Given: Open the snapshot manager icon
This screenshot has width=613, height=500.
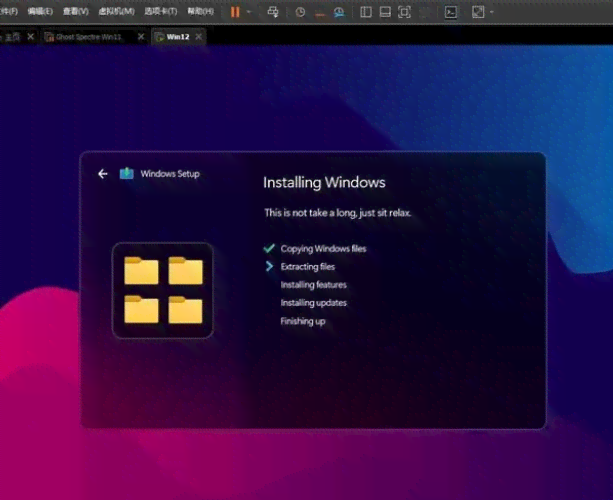Looking at the screenshot, I should tap(339, 13).
